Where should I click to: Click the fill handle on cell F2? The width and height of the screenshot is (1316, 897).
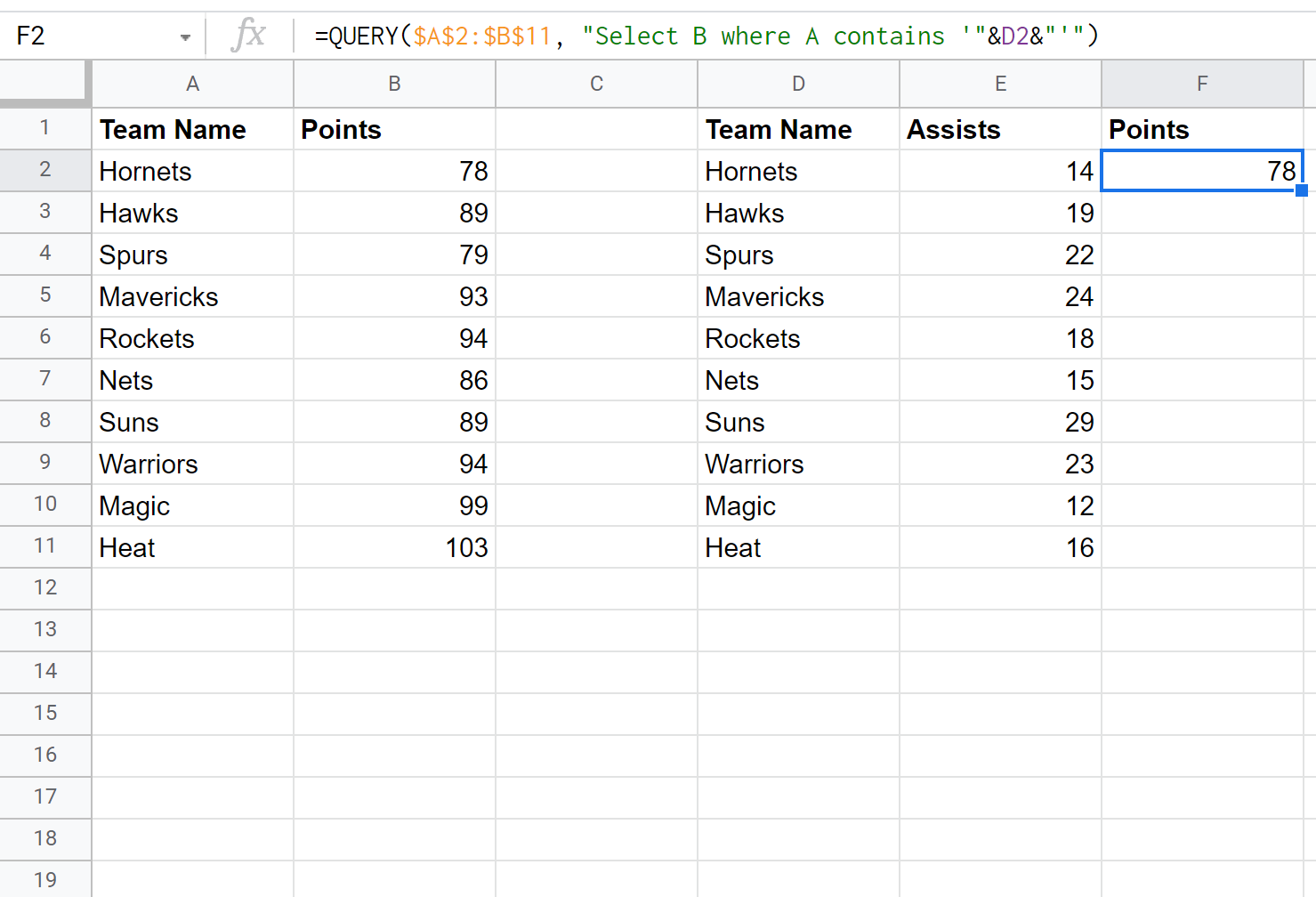coord(1302,190)
